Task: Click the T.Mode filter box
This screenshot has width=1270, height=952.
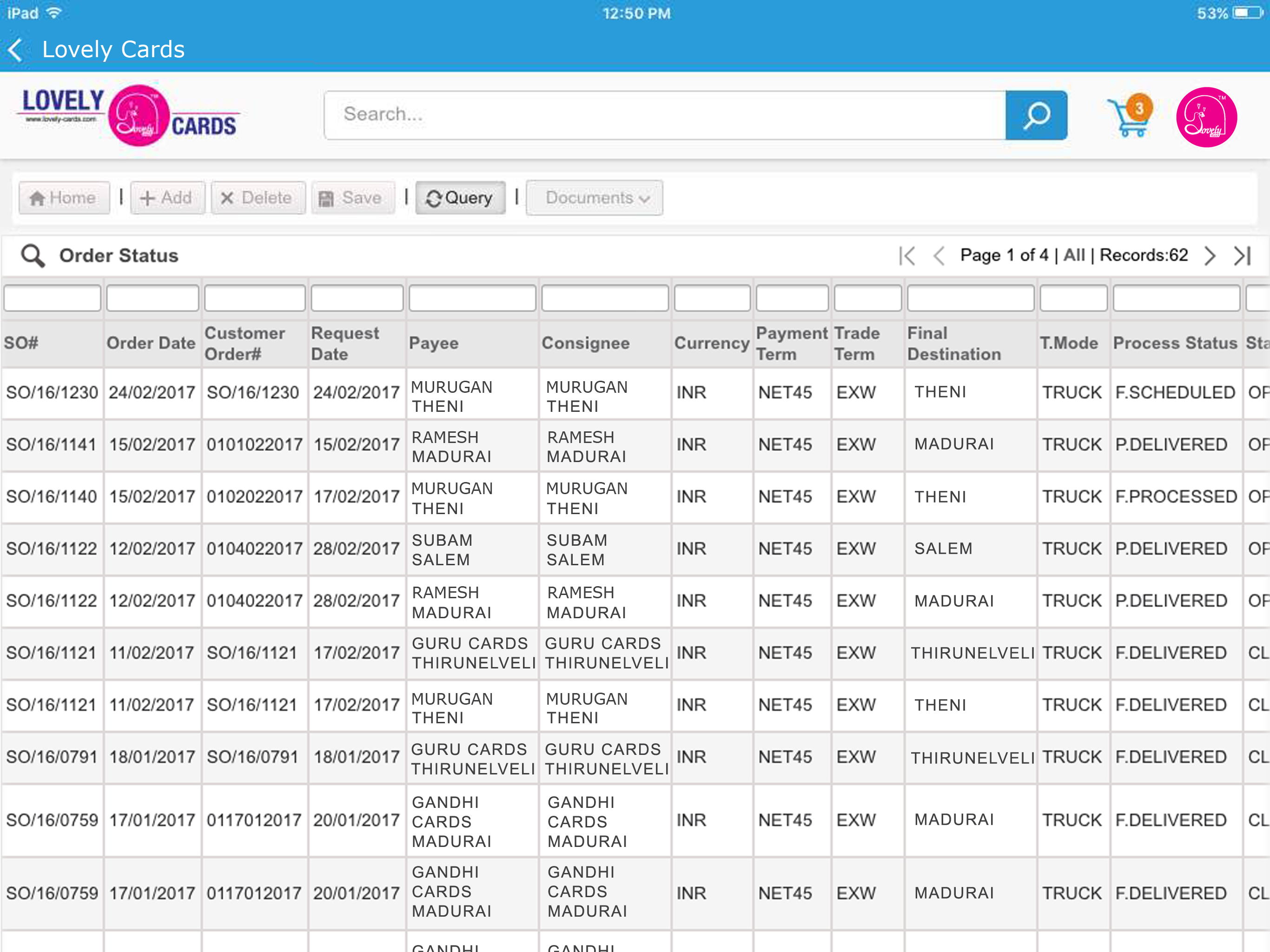Action: (x=1073, y=298)
